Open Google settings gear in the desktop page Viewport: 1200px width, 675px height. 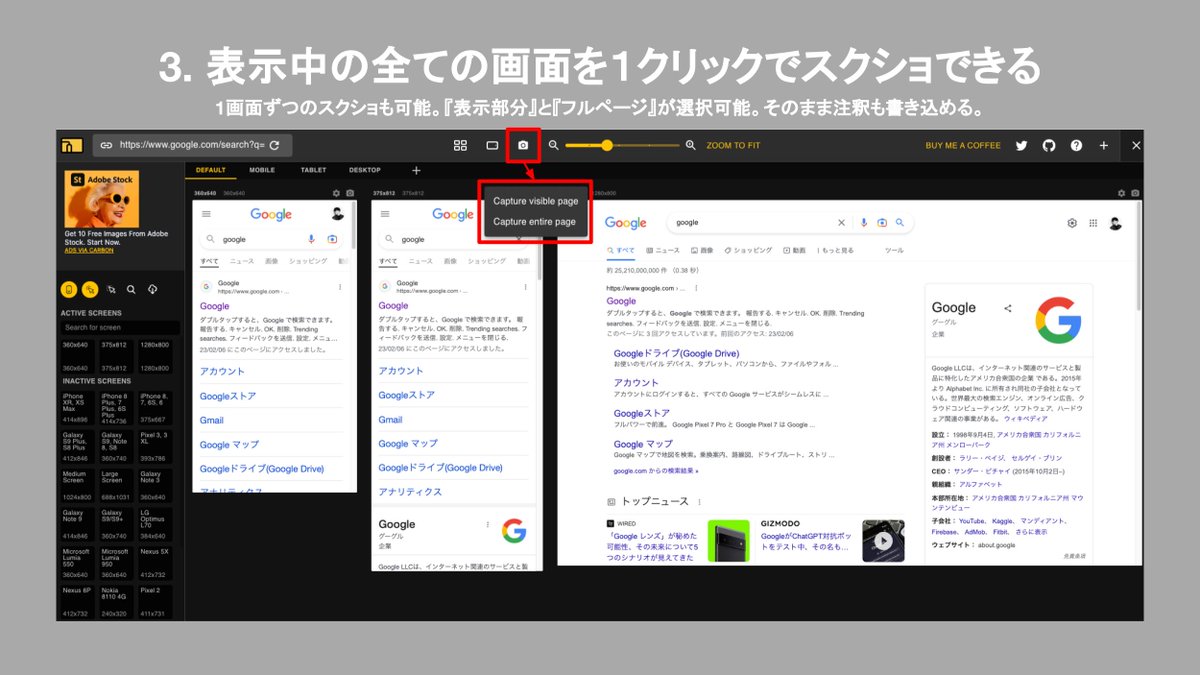1072,223
